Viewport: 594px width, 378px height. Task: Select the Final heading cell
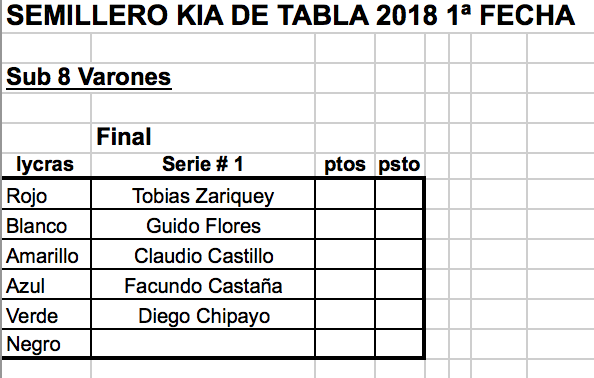(x=124, y=137)
